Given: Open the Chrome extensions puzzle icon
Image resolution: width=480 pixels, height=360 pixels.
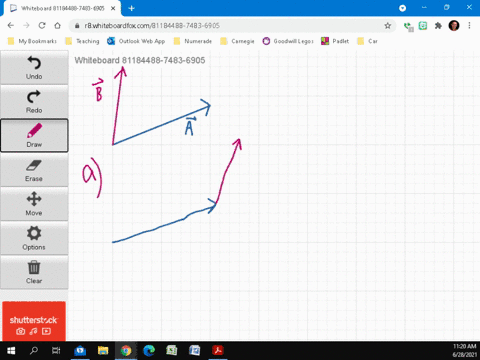Looking at the screenshot, I should pyautogui.click(x=438, y=26).
